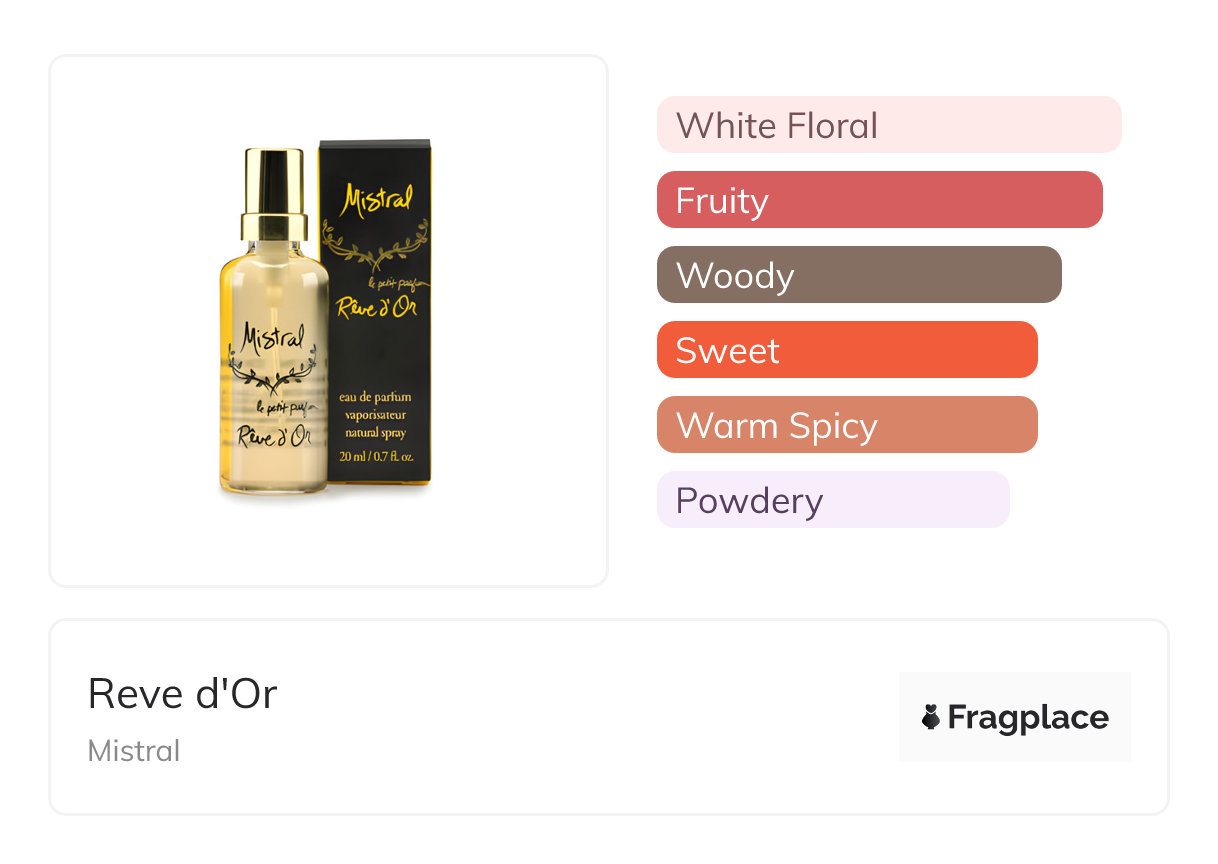Image resolution: width=1218 pixels, height=864 pixels.
Task: Choose the brown Woody accord bar
Action: tap(858, 275)
